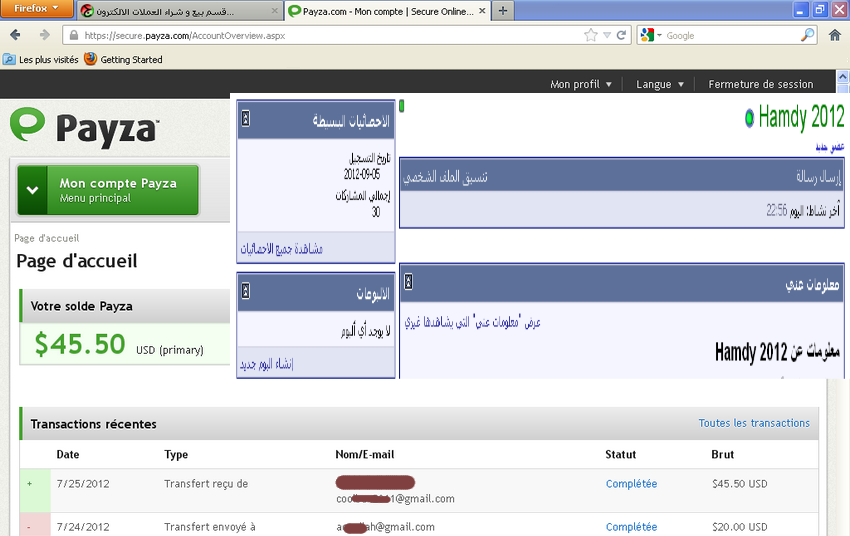Collapse the معلومات عني panel

tap(409, 281)
